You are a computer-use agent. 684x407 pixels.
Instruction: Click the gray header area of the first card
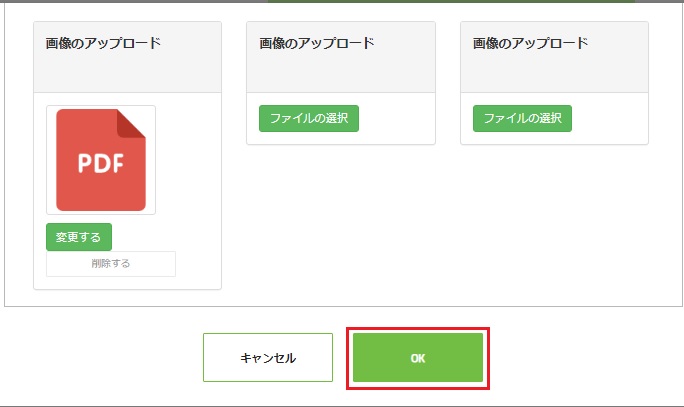click(x=127, y=72)
